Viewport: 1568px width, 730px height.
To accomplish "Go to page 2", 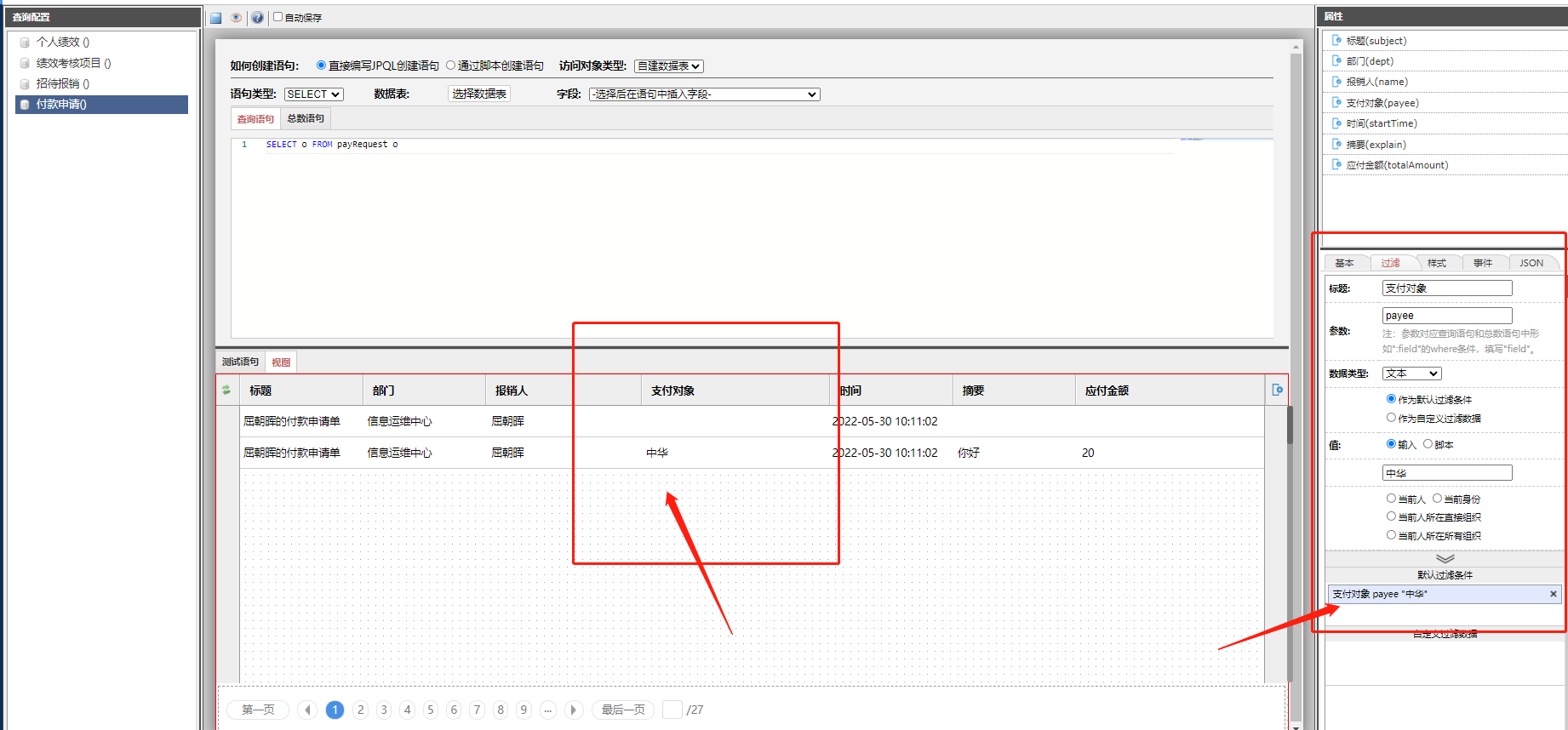I will 361,710.
